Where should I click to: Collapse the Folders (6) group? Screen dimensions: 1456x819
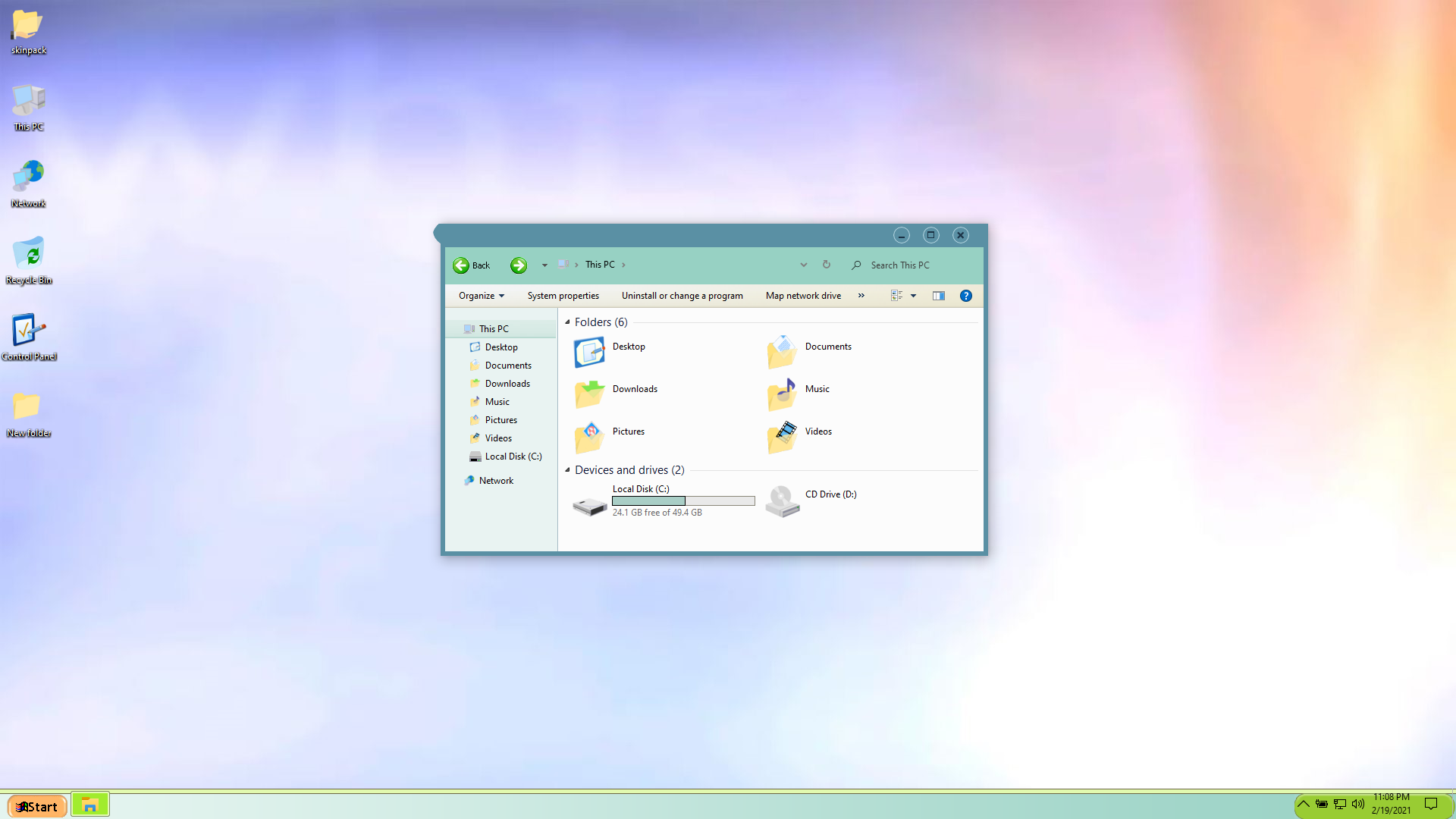567,322
